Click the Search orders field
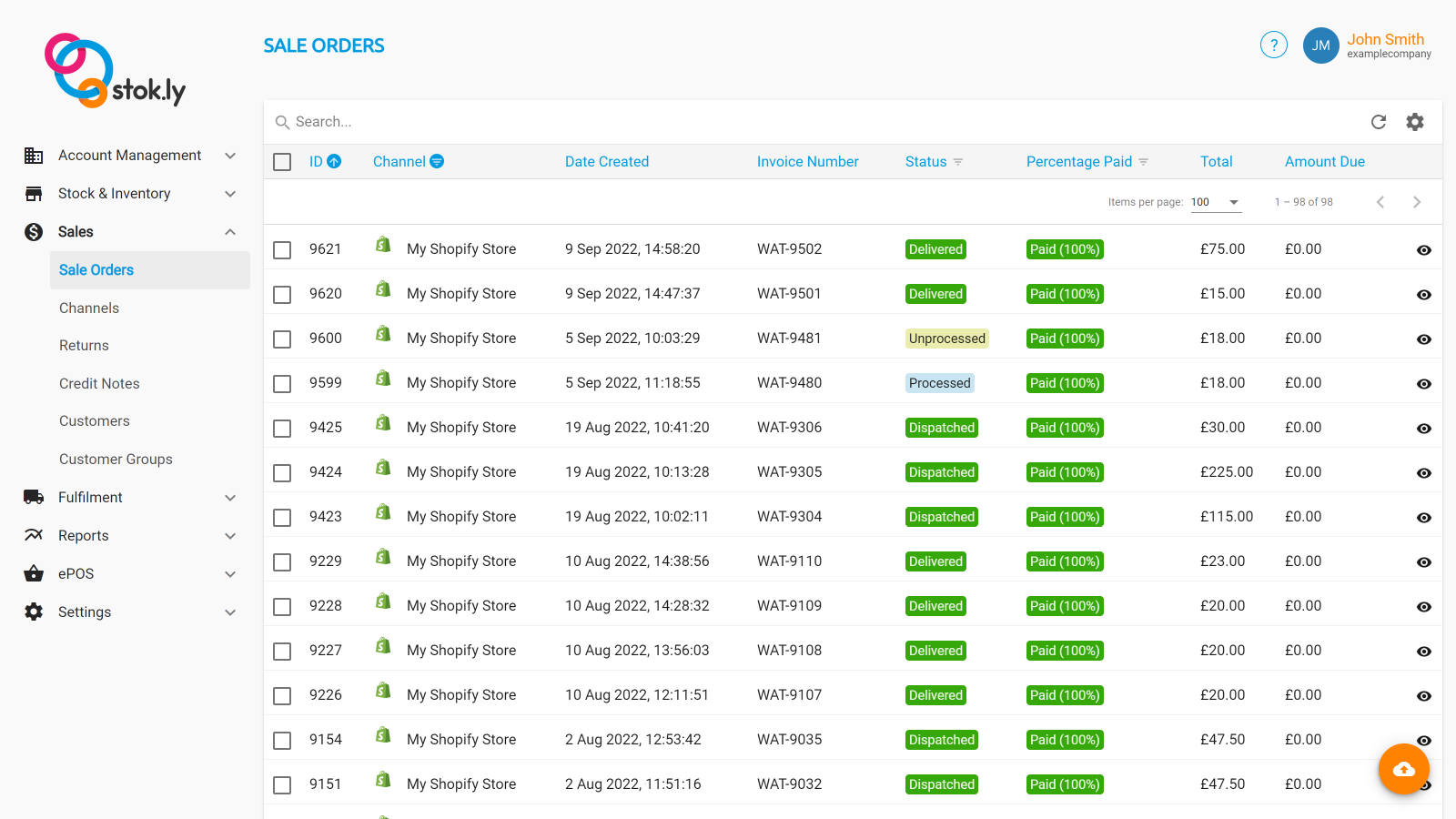 [637, 122]
